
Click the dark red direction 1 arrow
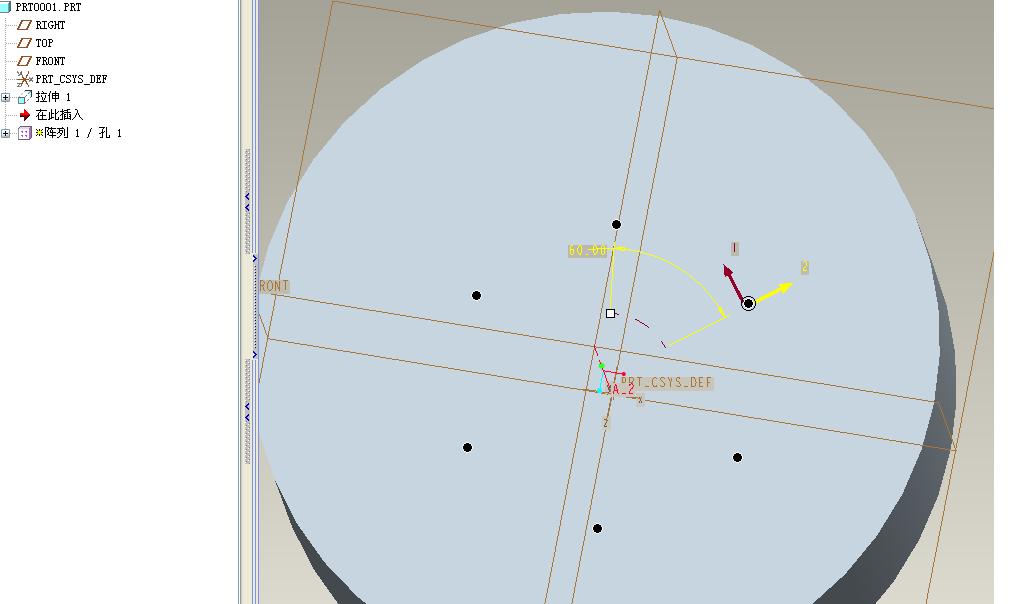(x=733, y=282)
